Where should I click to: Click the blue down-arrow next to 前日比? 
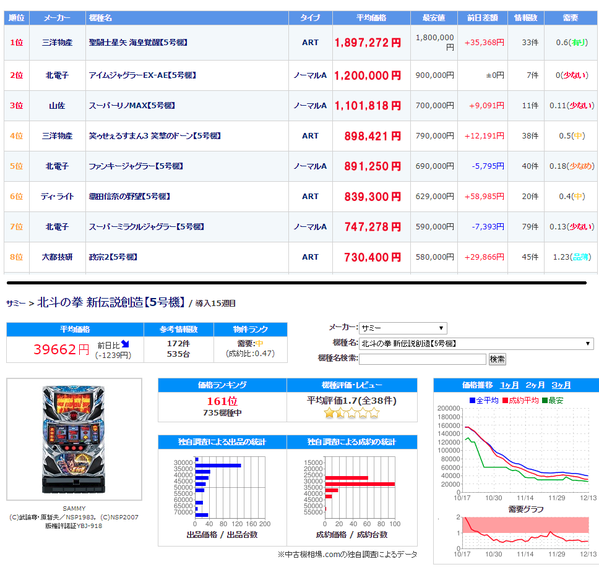point(125,344)
